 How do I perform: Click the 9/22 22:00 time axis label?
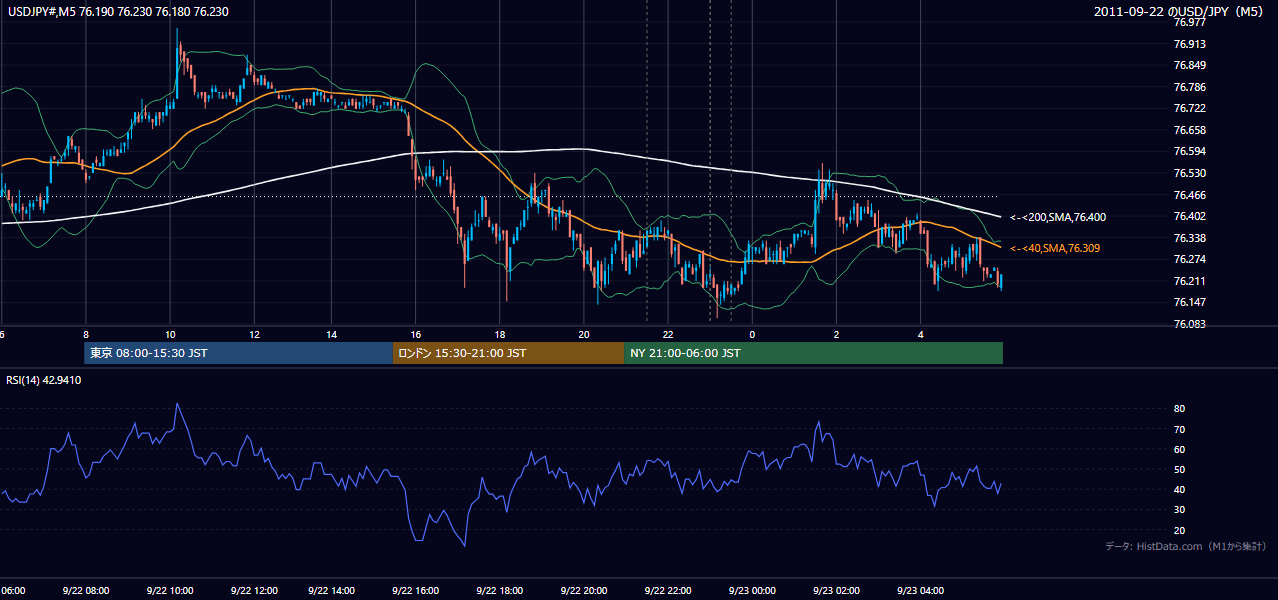(667, 590)
